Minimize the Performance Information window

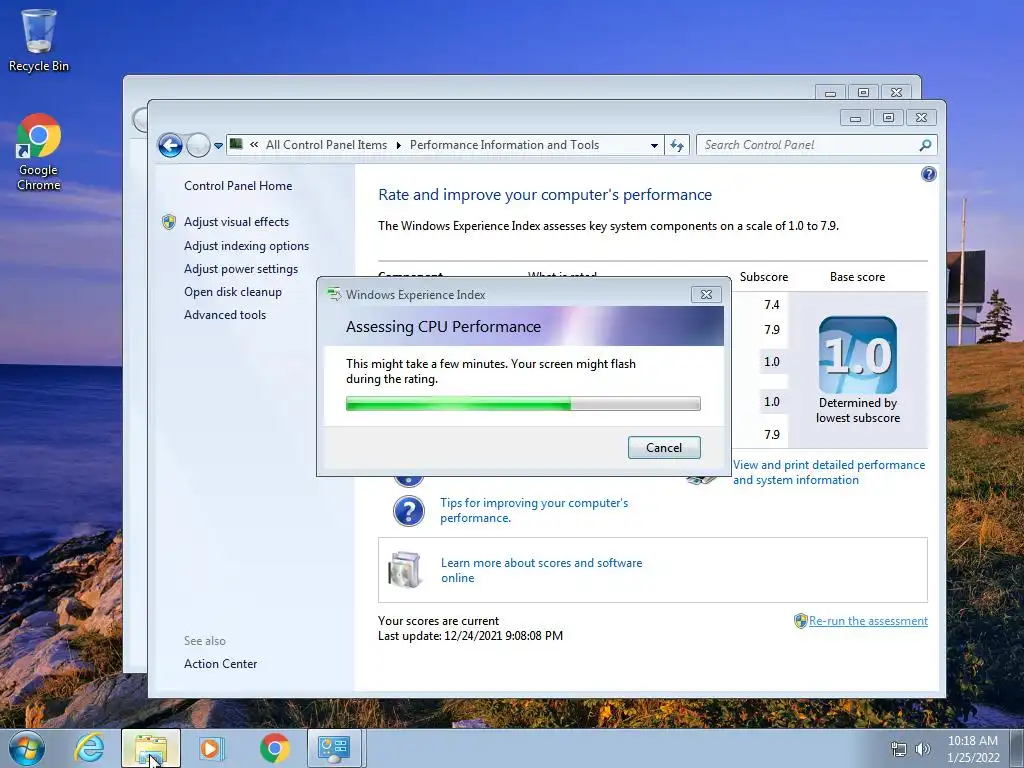tap(855, 118)
